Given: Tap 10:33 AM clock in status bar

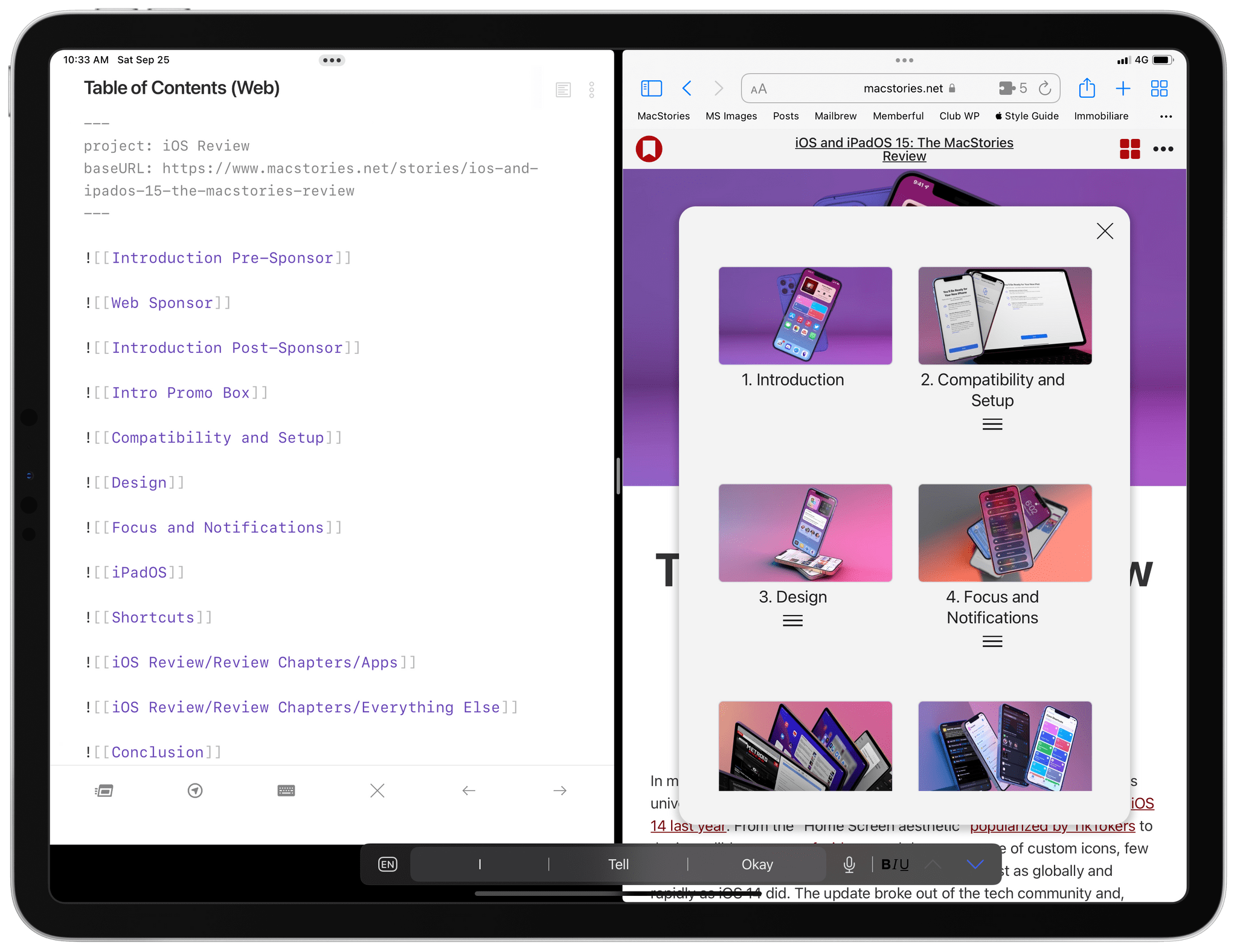Looking at the screenshot, I should point(86,60).
